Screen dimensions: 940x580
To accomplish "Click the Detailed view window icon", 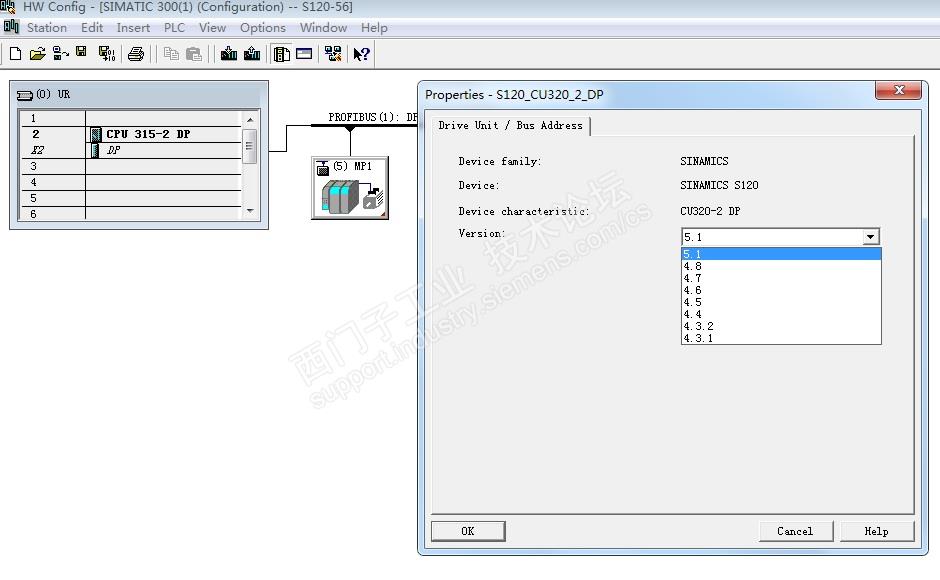I will (304, 54).
